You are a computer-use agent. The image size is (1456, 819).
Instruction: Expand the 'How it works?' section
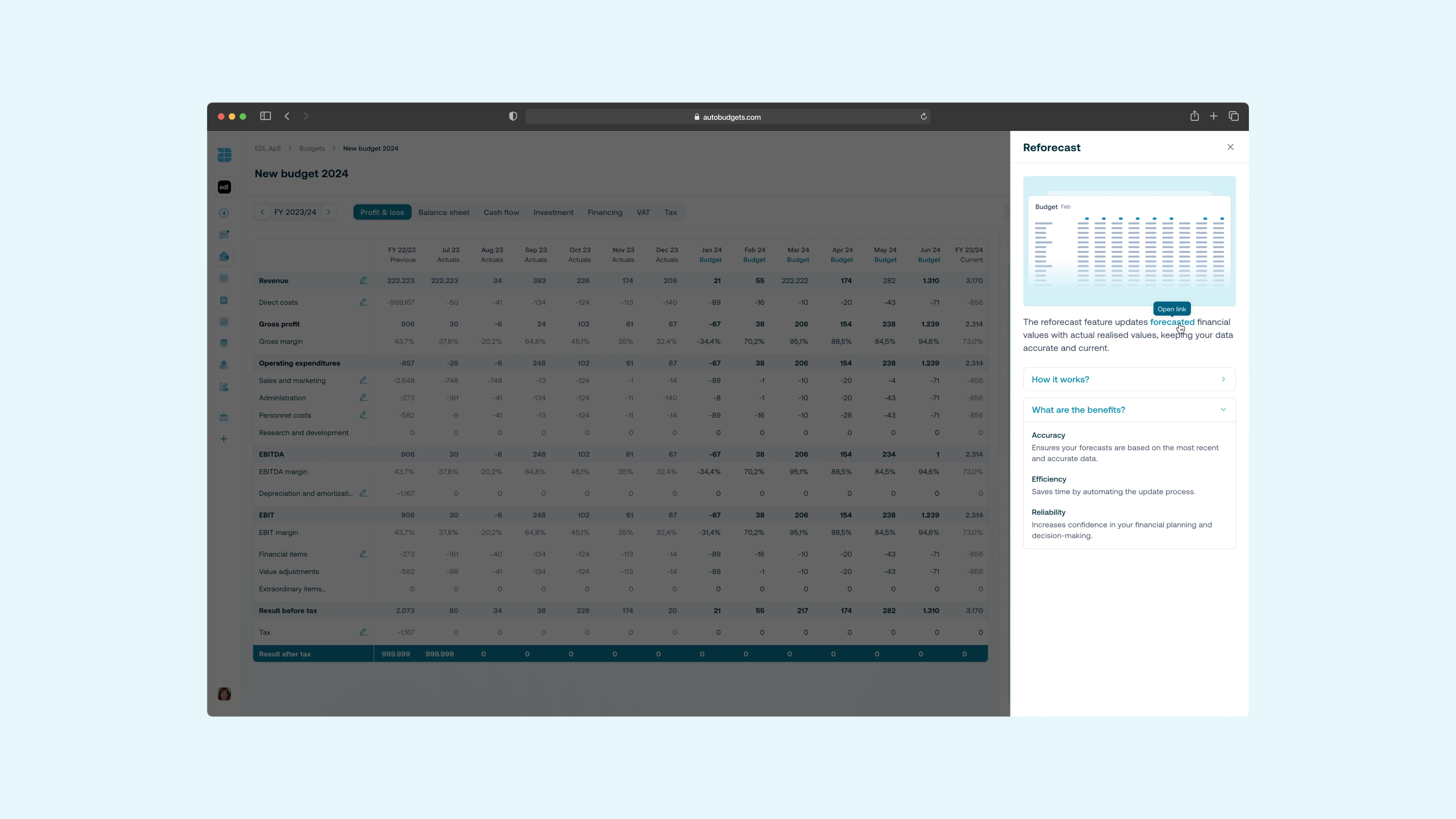(1129, 379)
